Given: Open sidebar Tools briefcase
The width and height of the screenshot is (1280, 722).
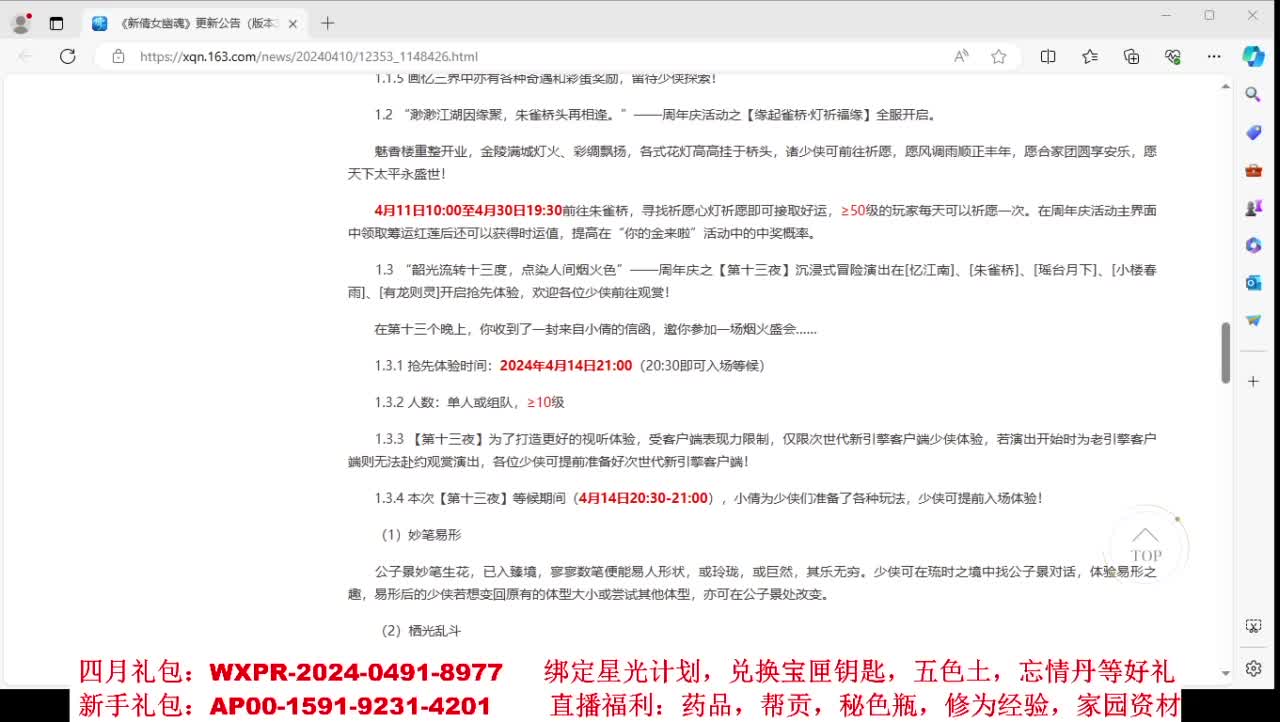Looking at the screenshot, I should tap(1253, 170).
